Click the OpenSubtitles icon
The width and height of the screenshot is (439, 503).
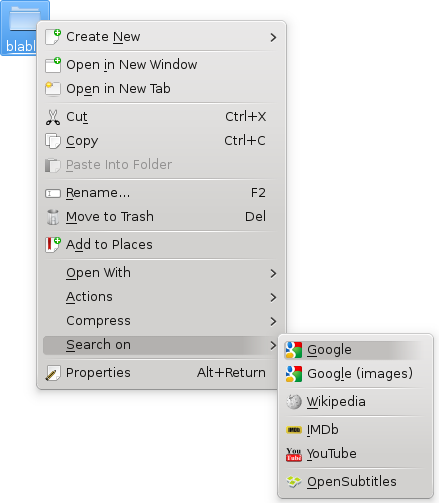pos(294,482)
